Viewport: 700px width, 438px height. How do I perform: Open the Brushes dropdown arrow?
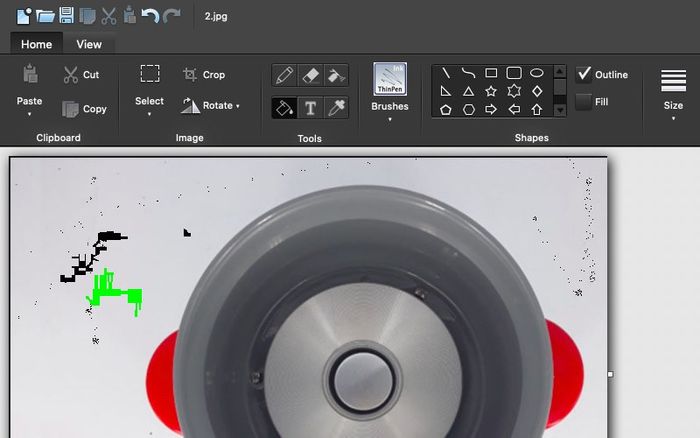point(390,119)
